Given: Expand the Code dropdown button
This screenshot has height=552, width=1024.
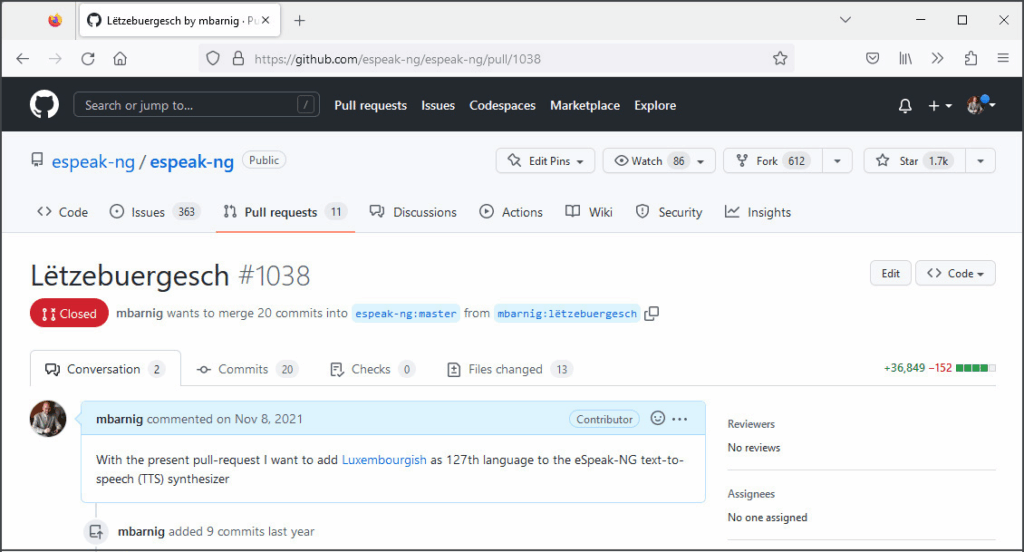Looking at the screenshot, I should pos(955,273).
